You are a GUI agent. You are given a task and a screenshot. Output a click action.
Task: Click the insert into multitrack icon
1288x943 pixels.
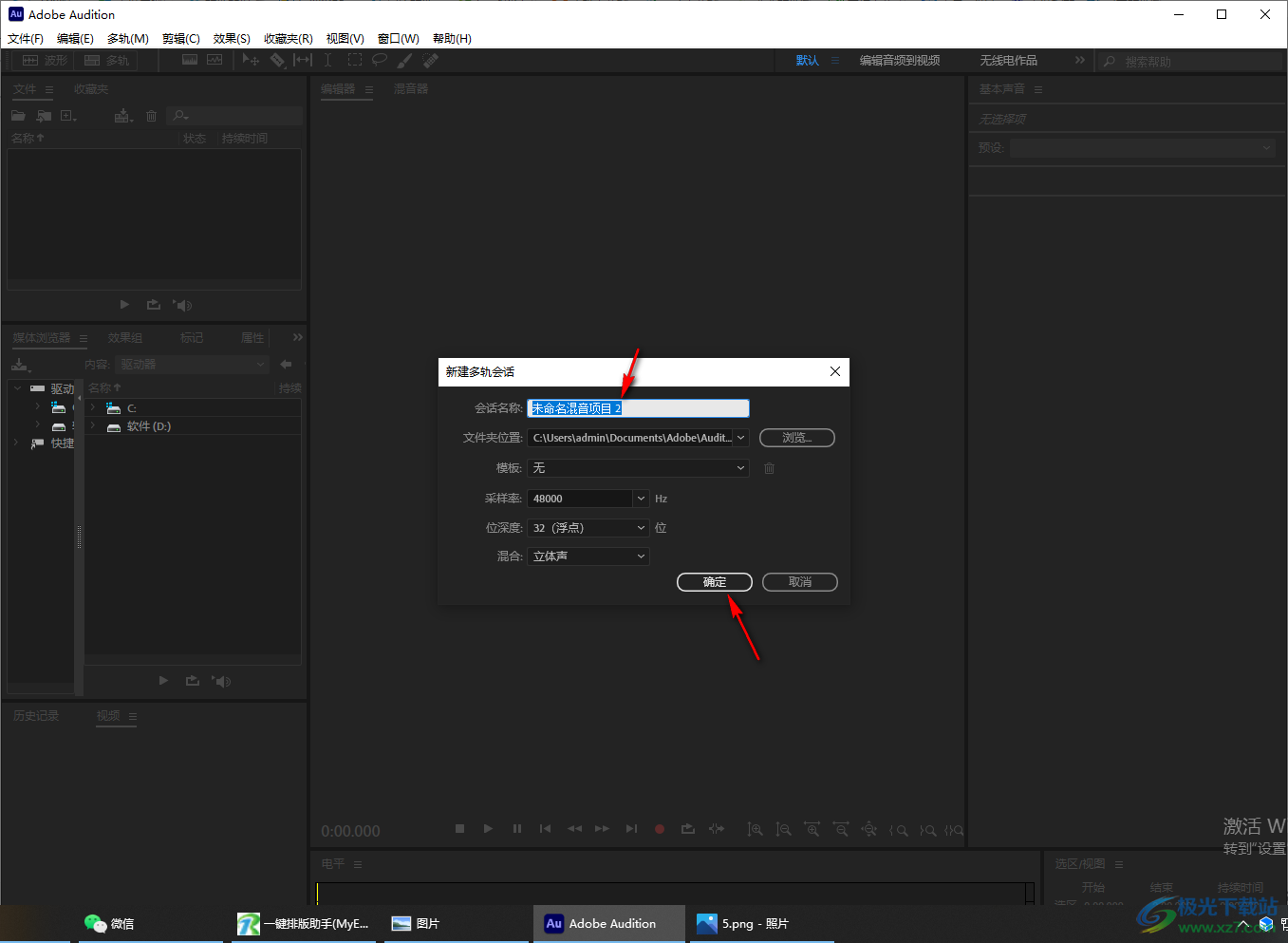(123, 116)
